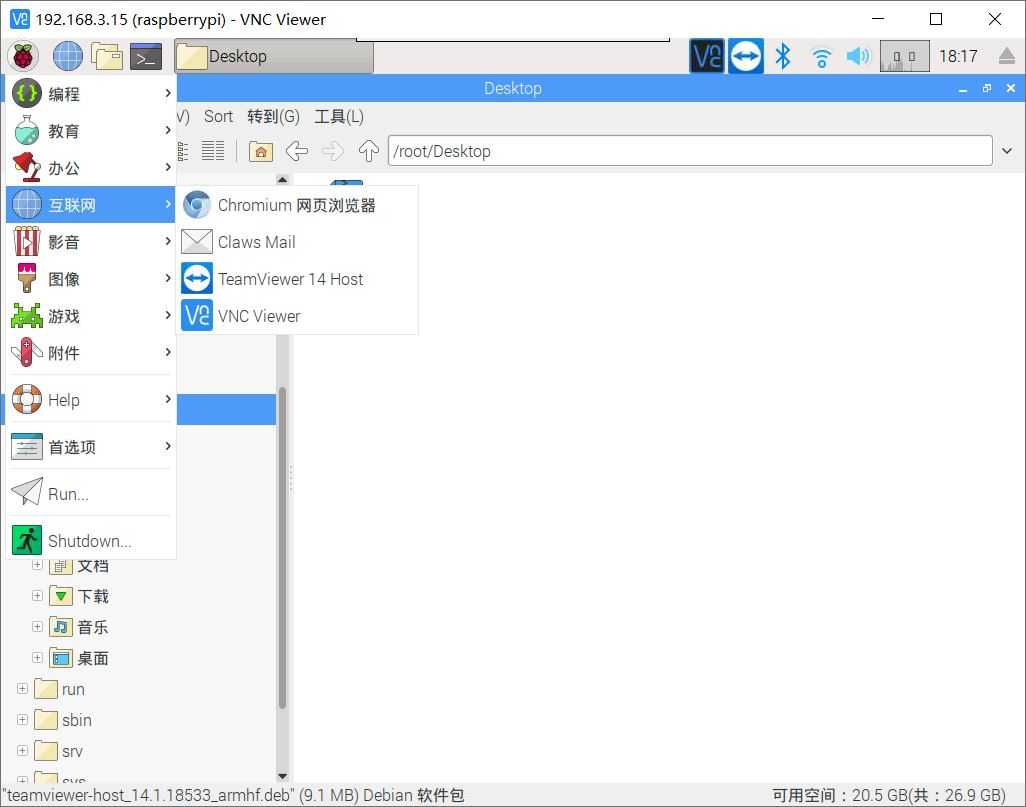Choose Shutdown... from the main menu
The height and width of the screenshot is (807, 1026).
(90, 541)
